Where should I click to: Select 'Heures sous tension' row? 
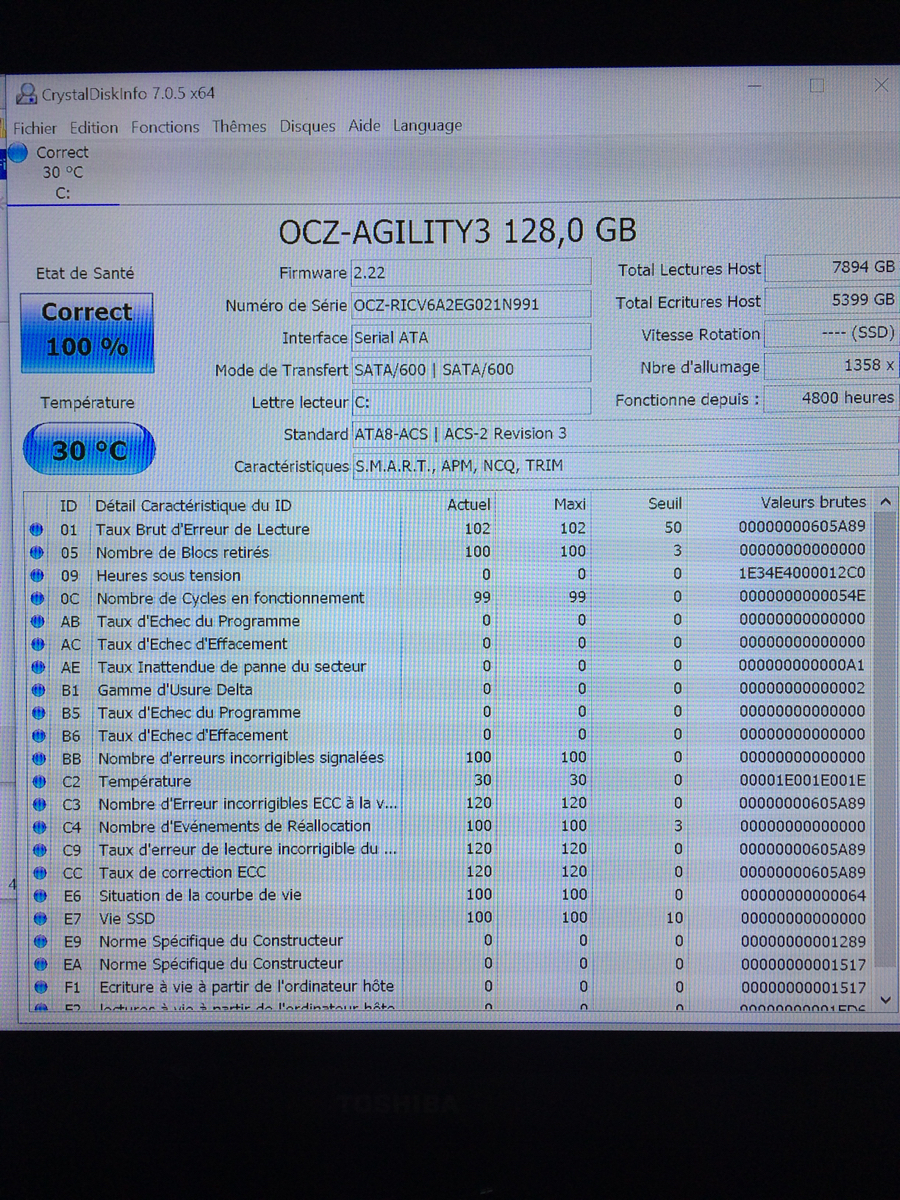coord(450,575)
